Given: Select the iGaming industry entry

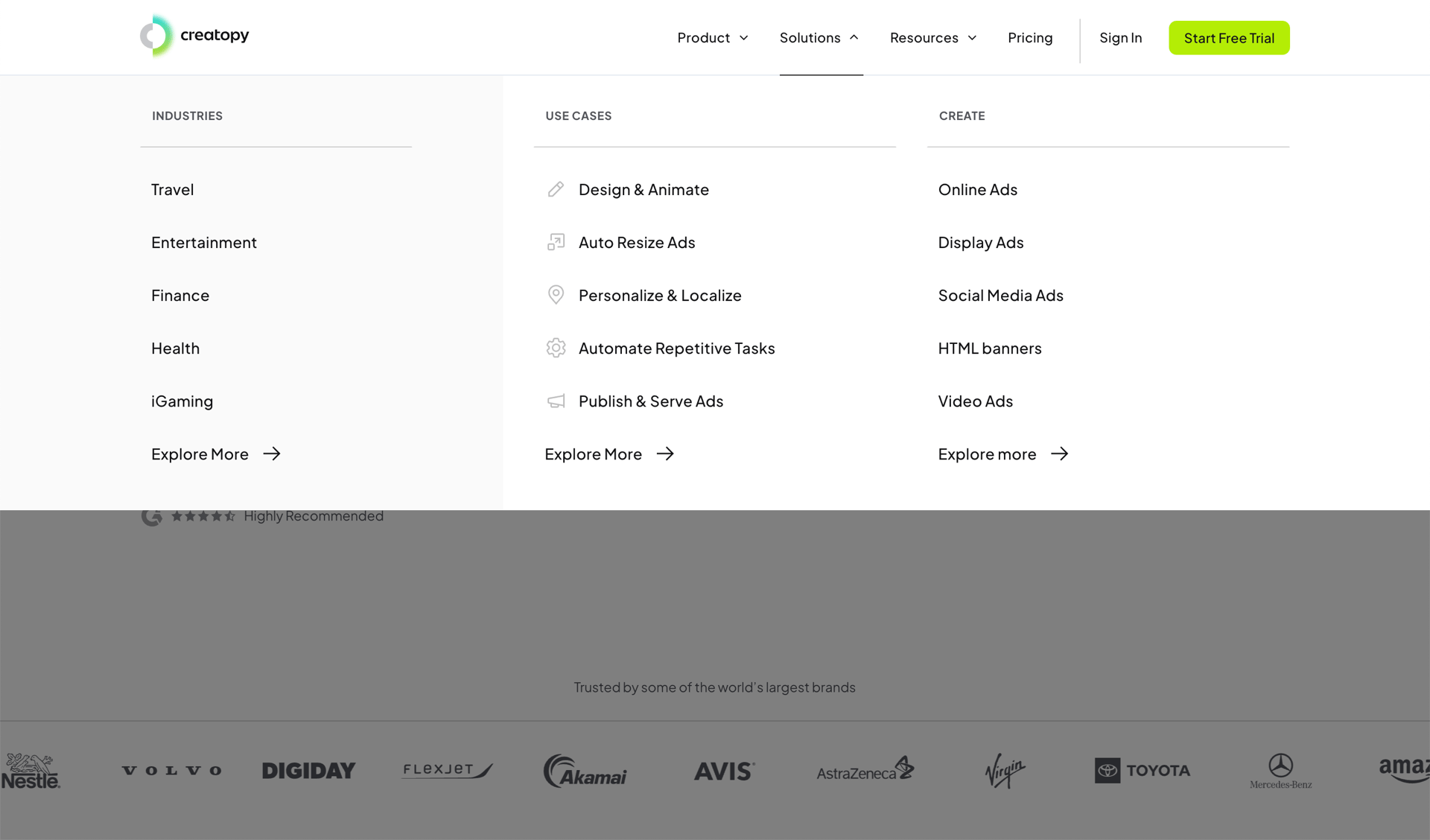Looking at the screenshot, I should point(182,401).
